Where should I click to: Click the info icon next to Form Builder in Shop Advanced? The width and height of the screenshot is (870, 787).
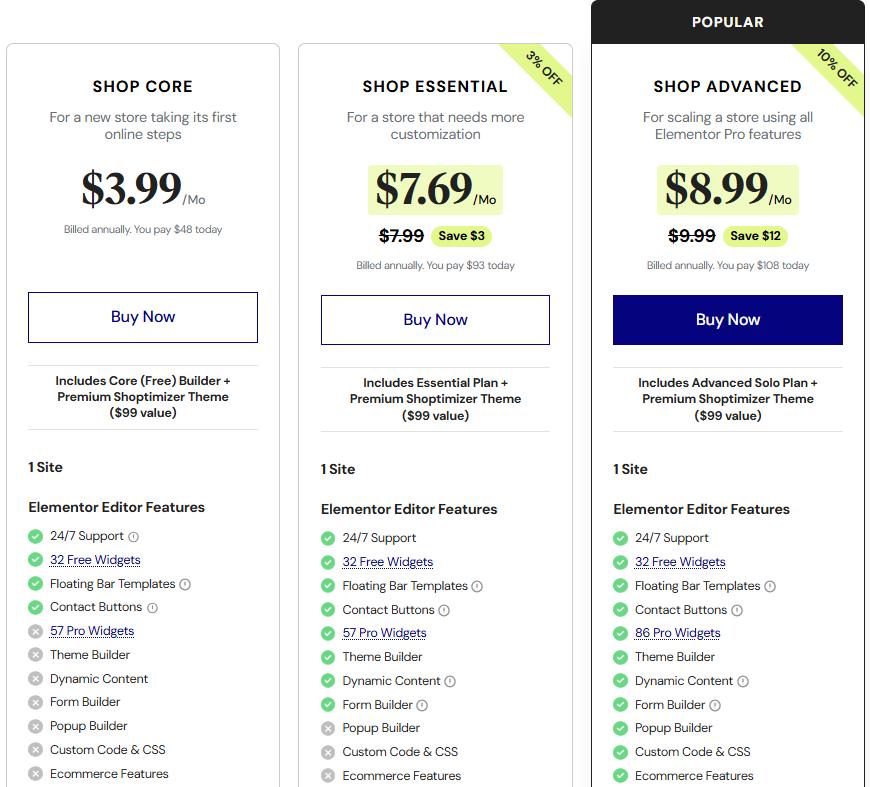[x=715, y=704]
